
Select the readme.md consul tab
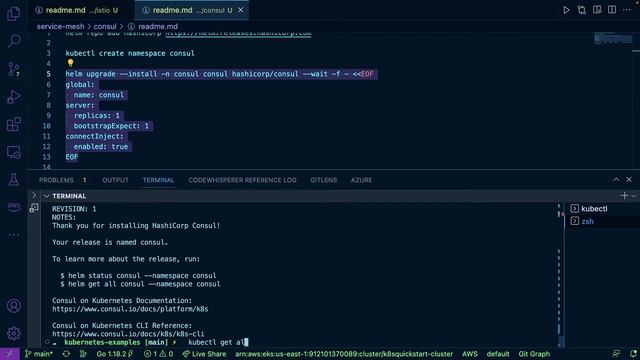point(192,10)
